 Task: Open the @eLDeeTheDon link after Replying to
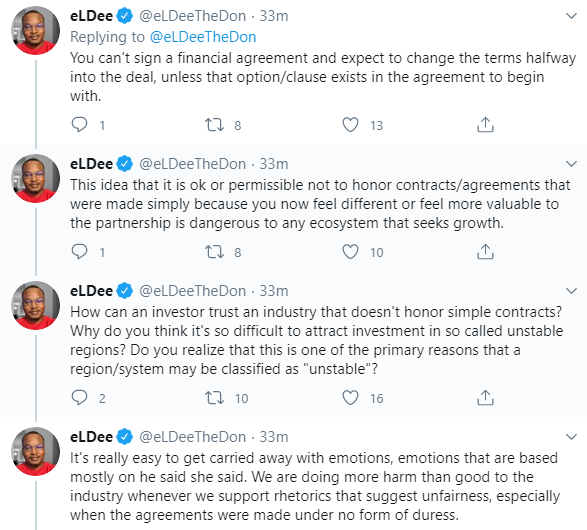coord(203,37)
